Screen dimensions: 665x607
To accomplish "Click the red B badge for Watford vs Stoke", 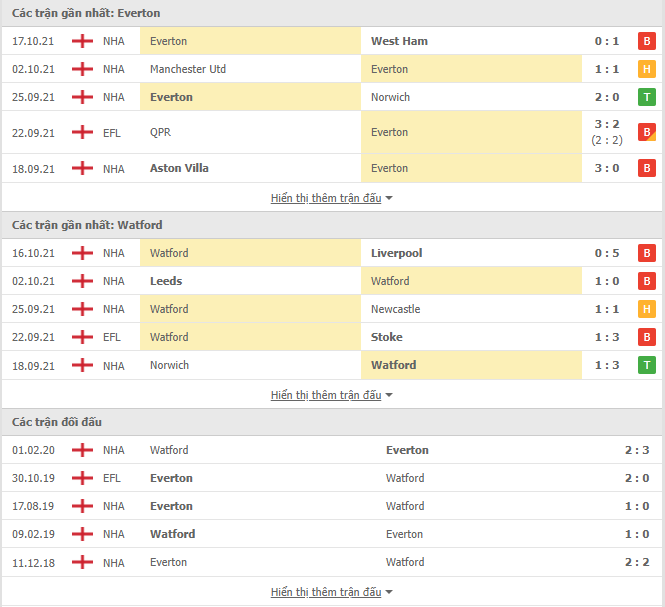I will 646,337.
